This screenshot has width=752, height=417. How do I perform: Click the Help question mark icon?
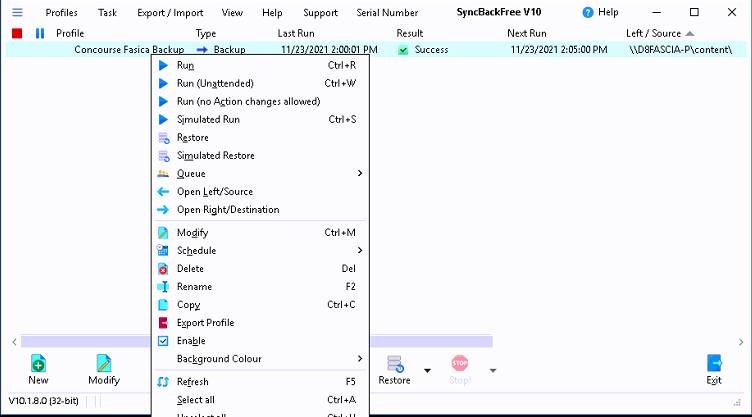pos(587,12)
